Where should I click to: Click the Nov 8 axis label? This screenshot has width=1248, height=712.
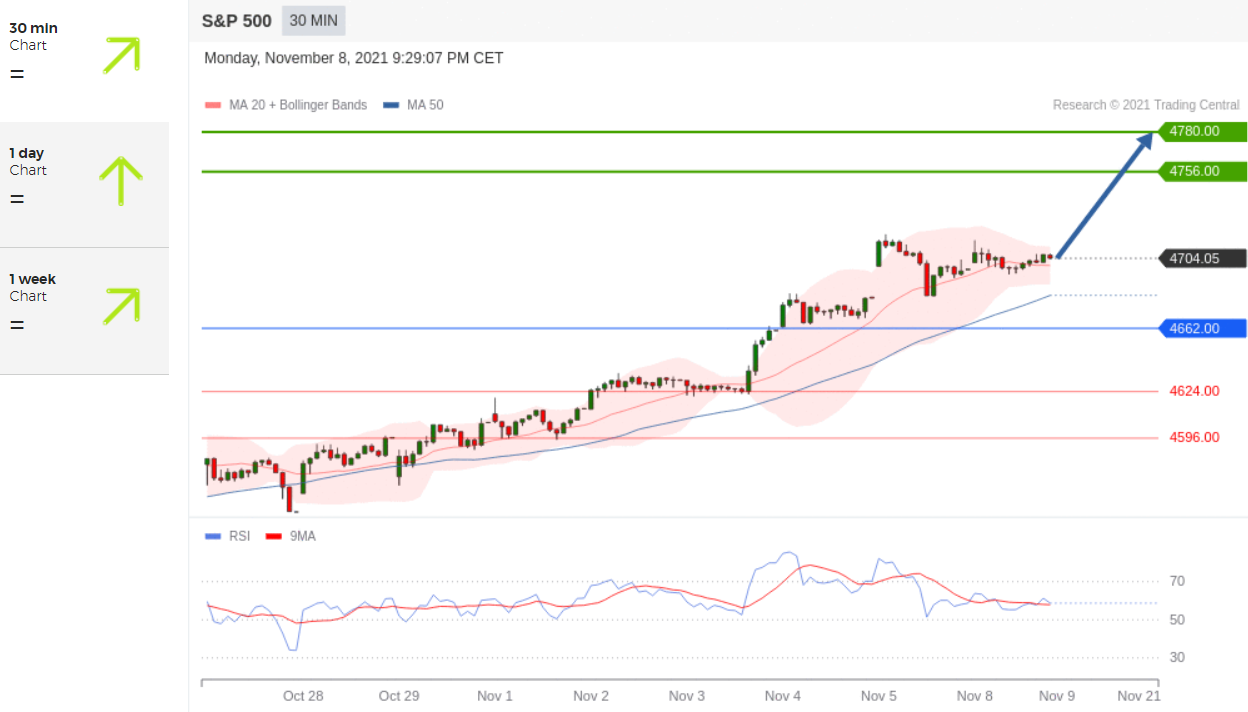975,696
